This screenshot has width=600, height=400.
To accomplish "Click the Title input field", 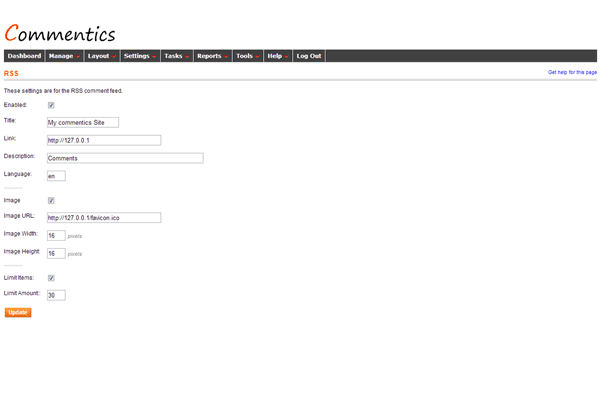I will point(83,122).
